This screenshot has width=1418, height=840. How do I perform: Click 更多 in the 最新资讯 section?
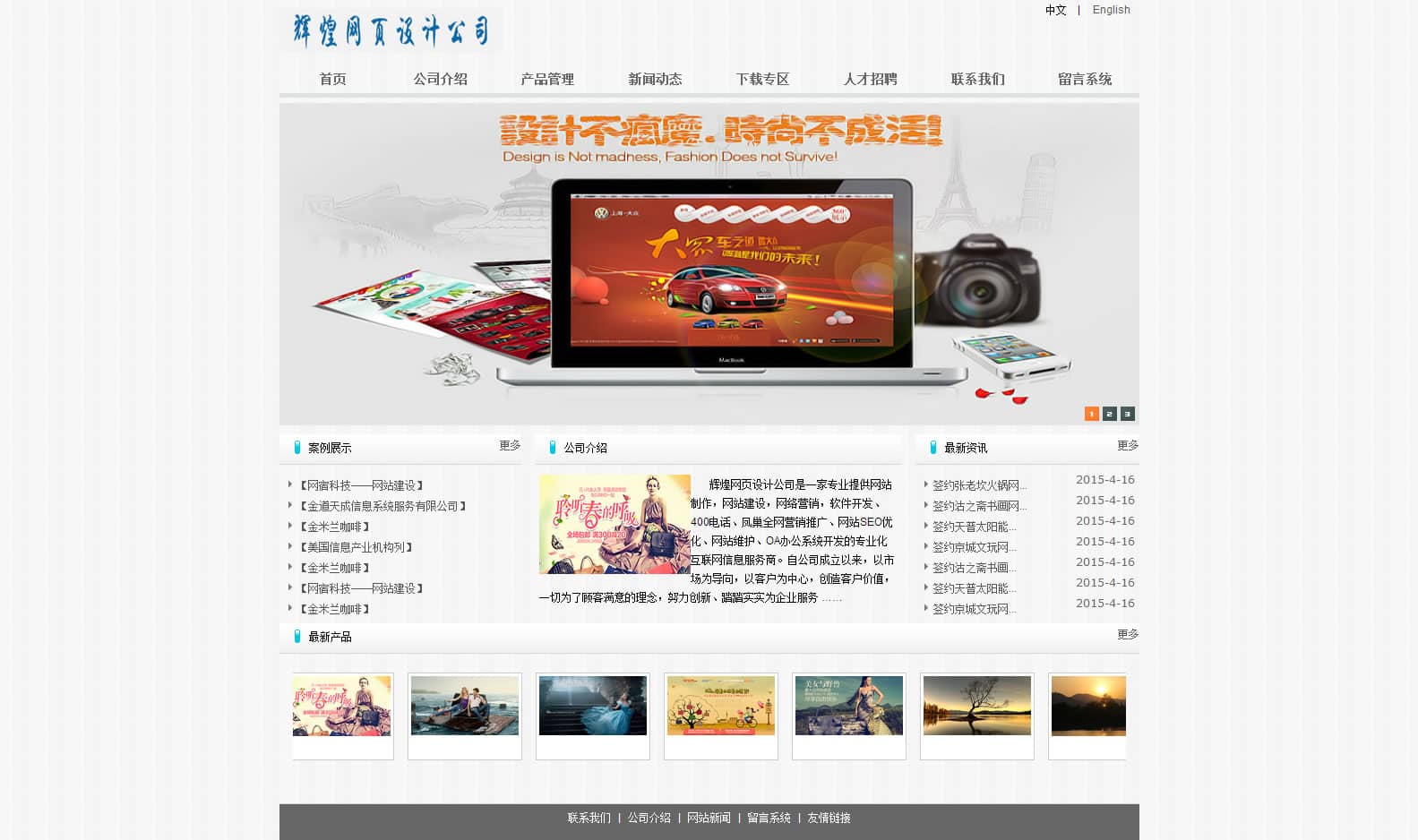tap(1127, 445)
